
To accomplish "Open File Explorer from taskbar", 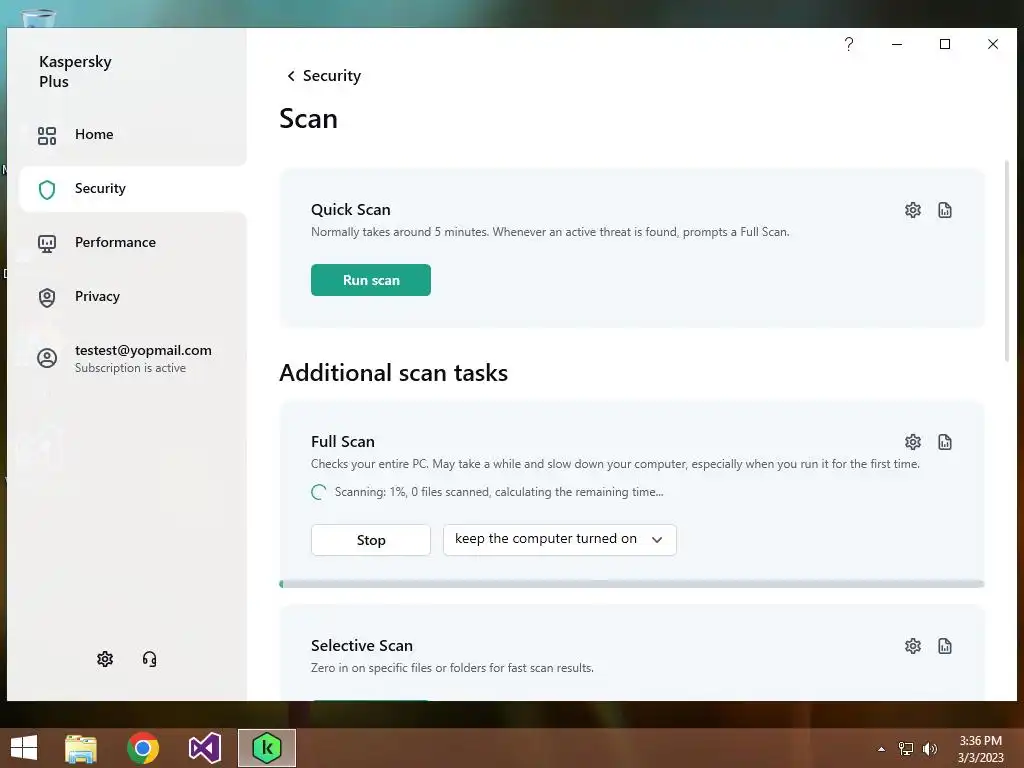I will [x=81, y=748].
